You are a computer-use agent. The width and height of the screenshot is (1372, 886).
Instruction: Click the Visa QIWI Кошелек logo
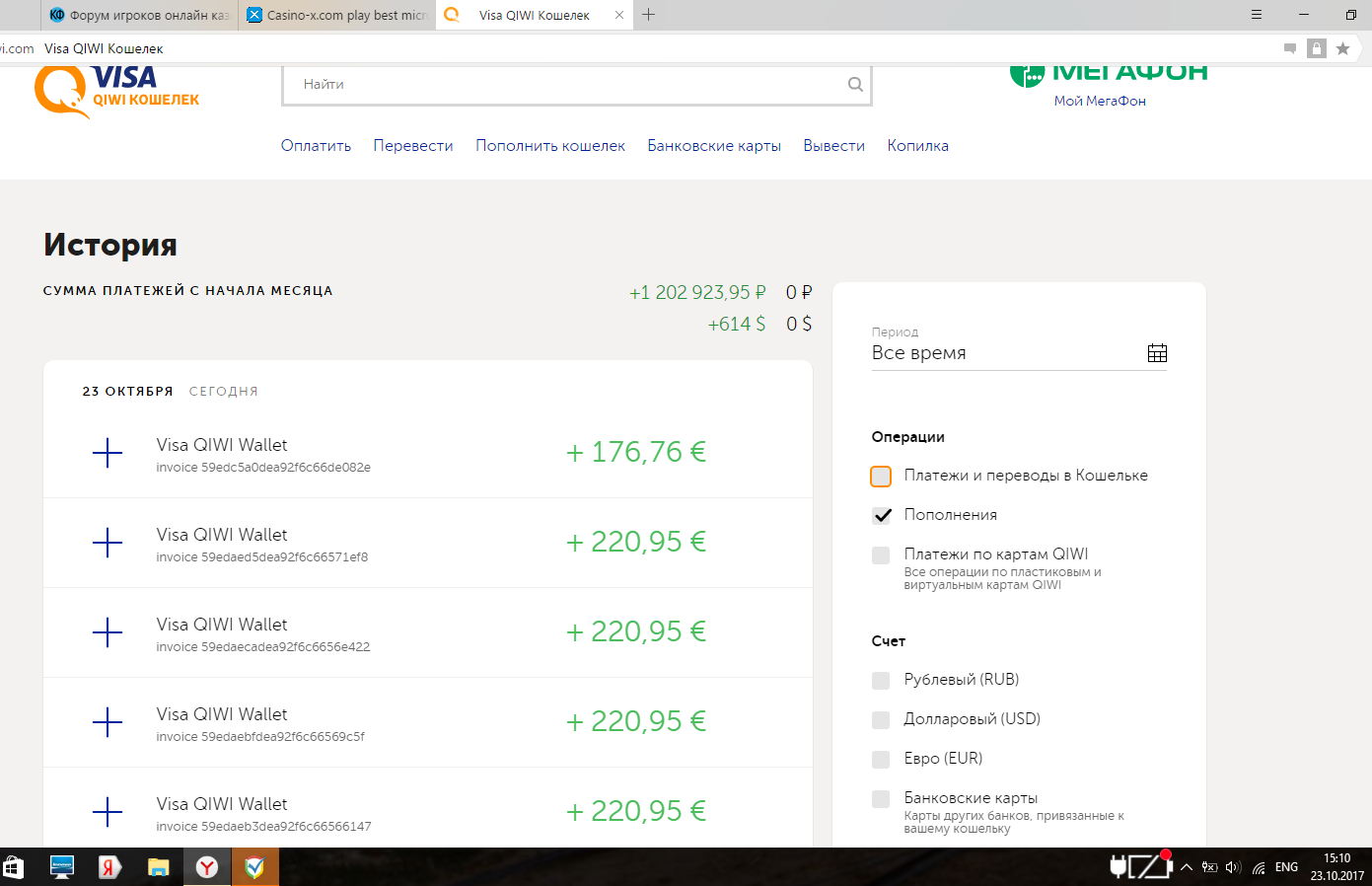117,92
